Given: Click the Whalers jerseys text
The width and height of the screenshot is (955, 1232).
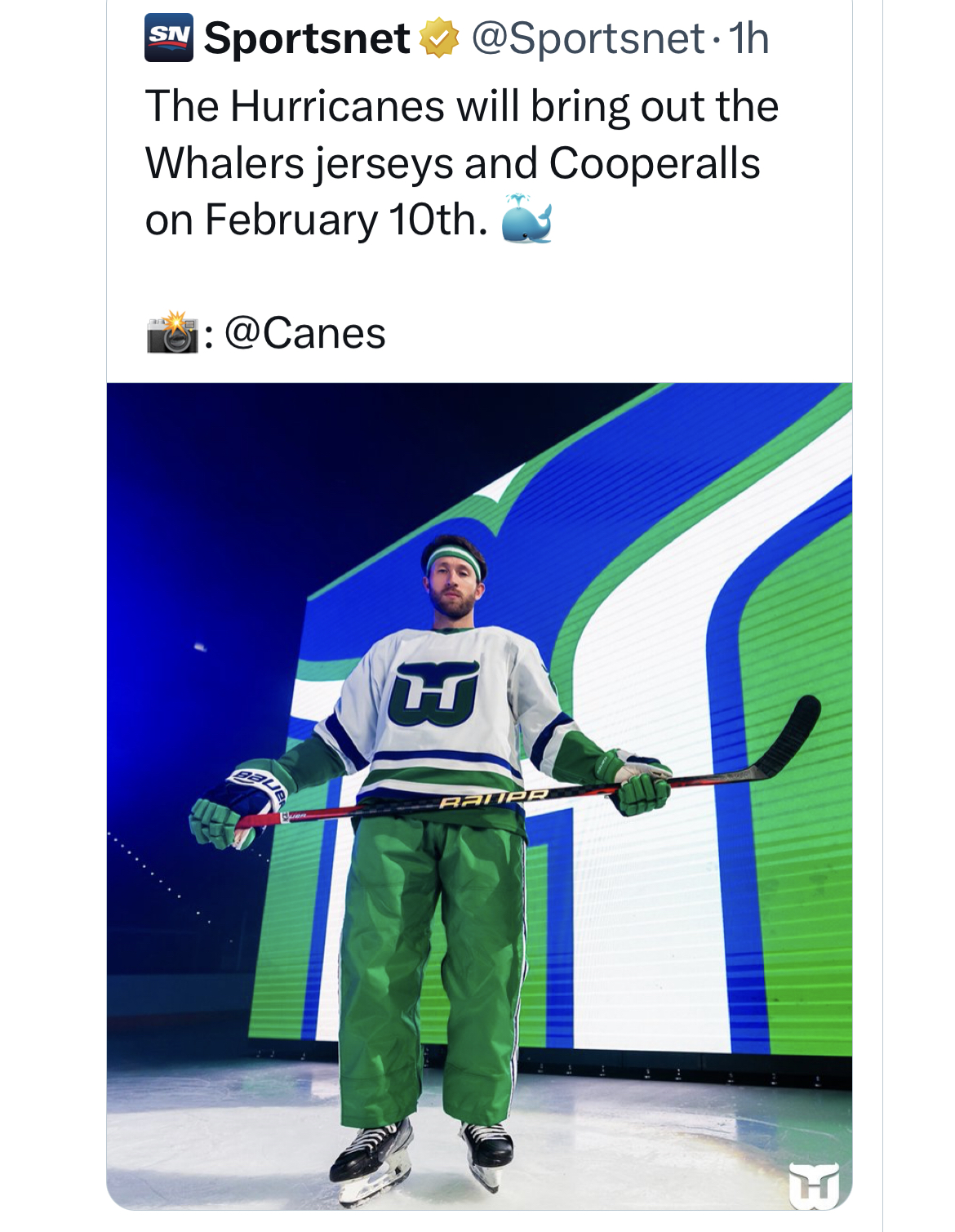Looking at the screenshot, I should [x=299, y=163].
